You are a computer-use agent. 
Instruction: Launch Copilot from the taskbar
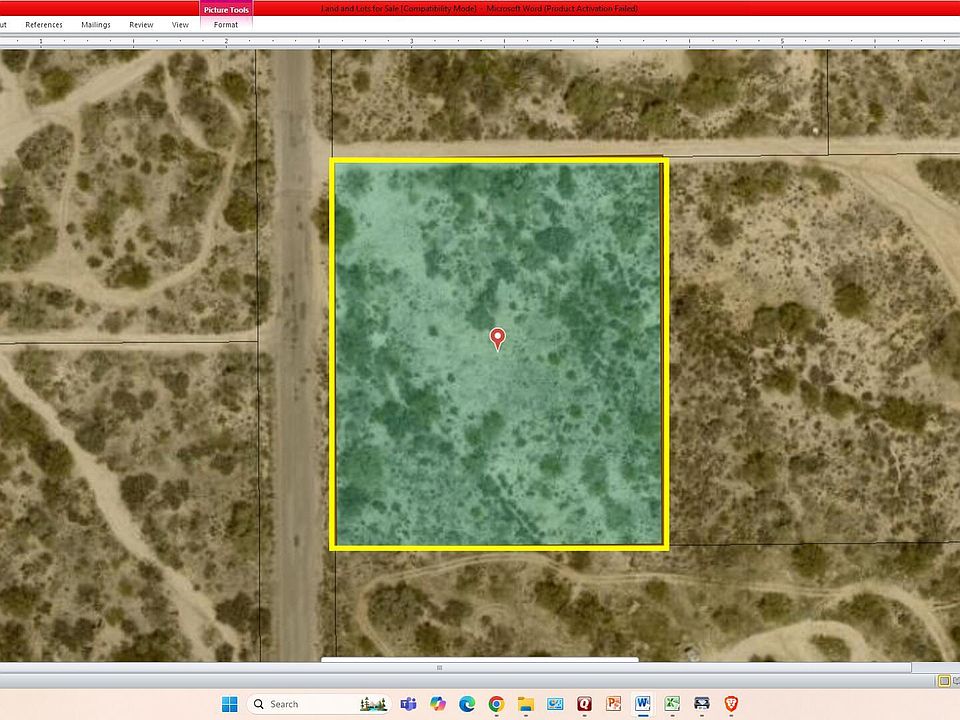437,704
